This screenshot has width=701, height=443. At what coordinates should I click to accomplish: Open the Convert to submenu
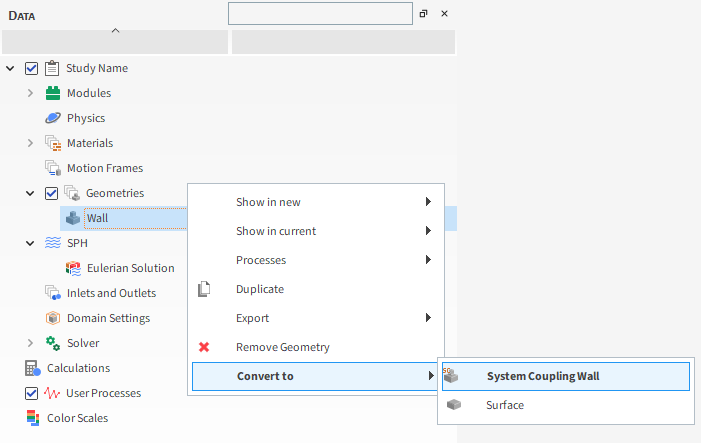pyautogui.click(x=316, y=376)
